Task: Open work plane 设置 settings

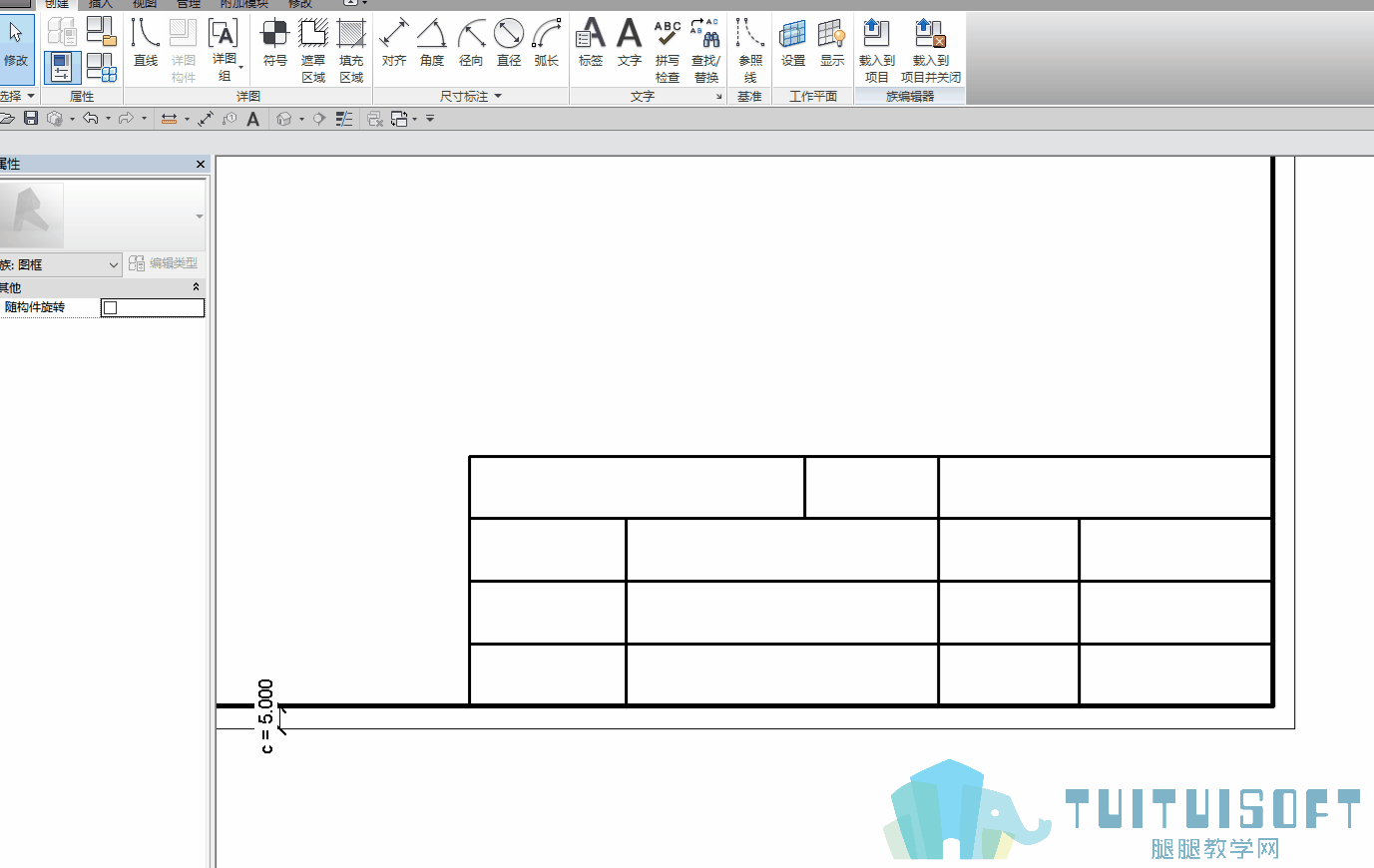Action: point(793,44)
